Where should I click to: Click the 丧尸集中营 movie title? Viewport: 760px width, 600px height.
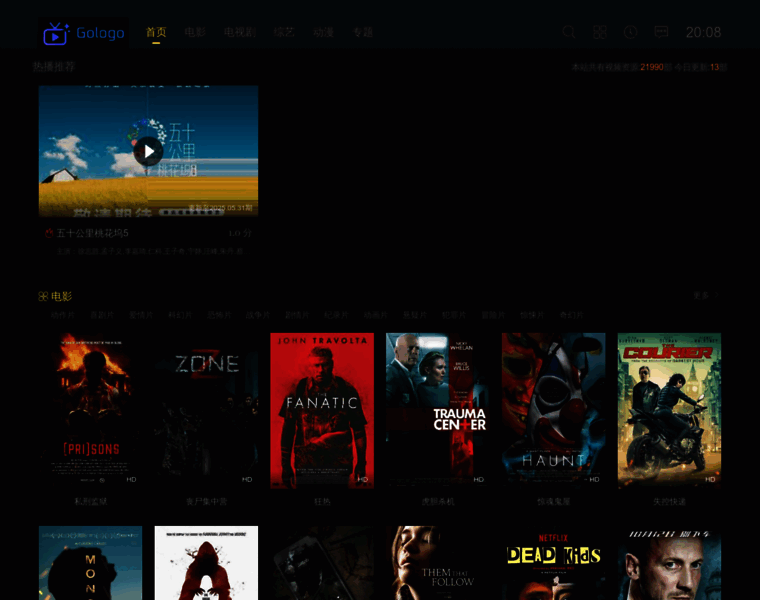pos(206,502)
